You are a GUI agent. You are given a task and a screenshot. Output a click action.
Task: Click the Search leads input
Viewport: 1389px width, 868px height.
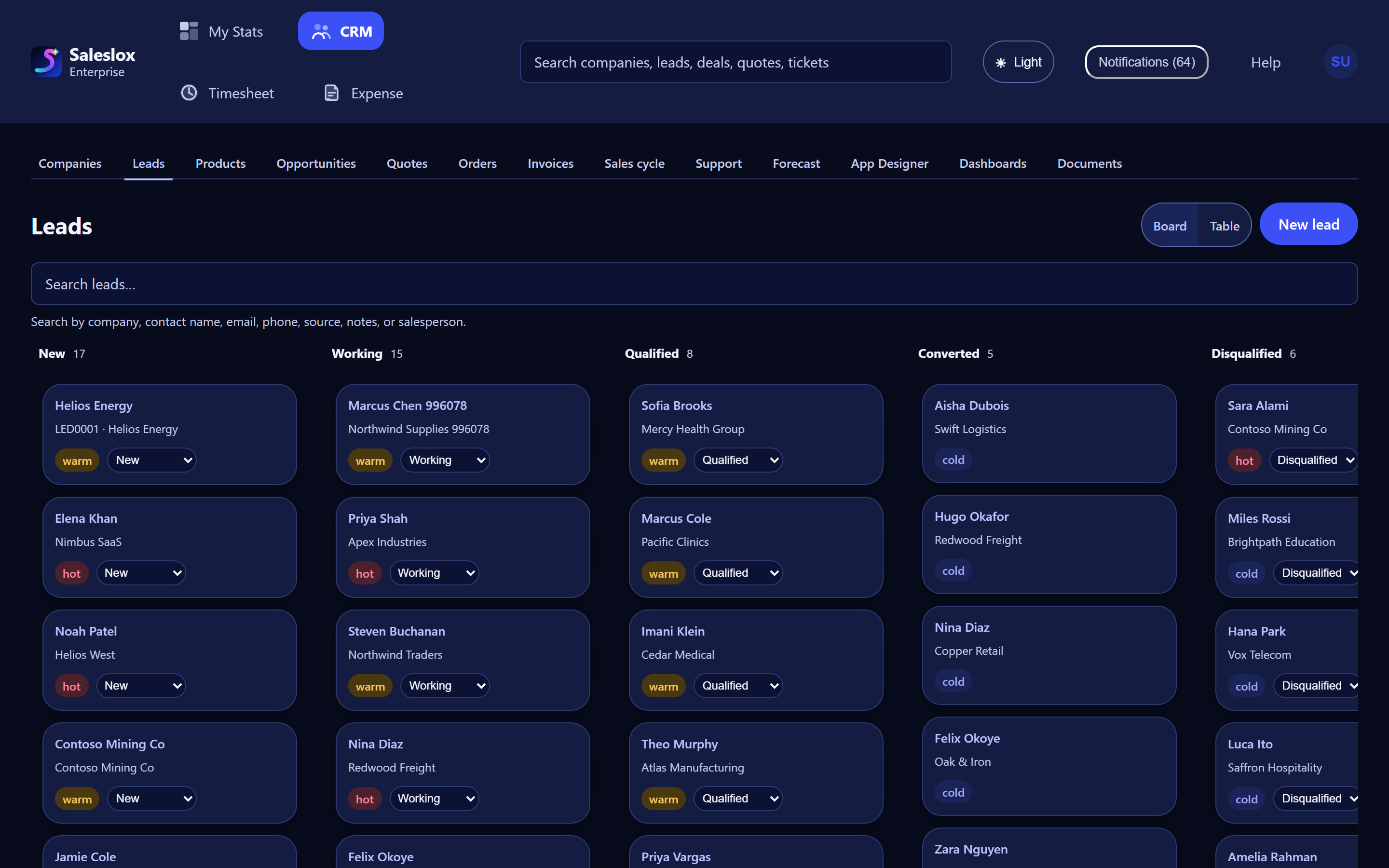pos(694,284)
